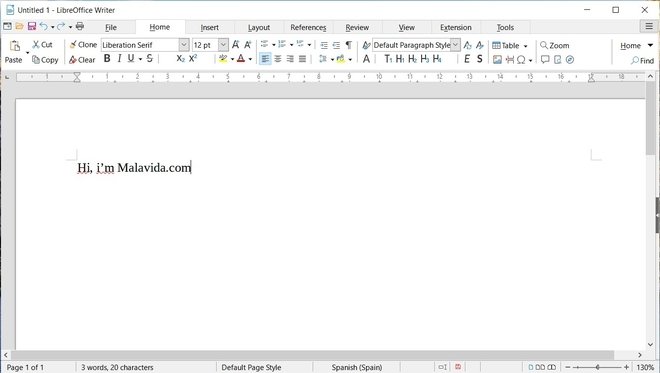Print the document with the printer icon
660x373 pixels.
coord(80,27)
